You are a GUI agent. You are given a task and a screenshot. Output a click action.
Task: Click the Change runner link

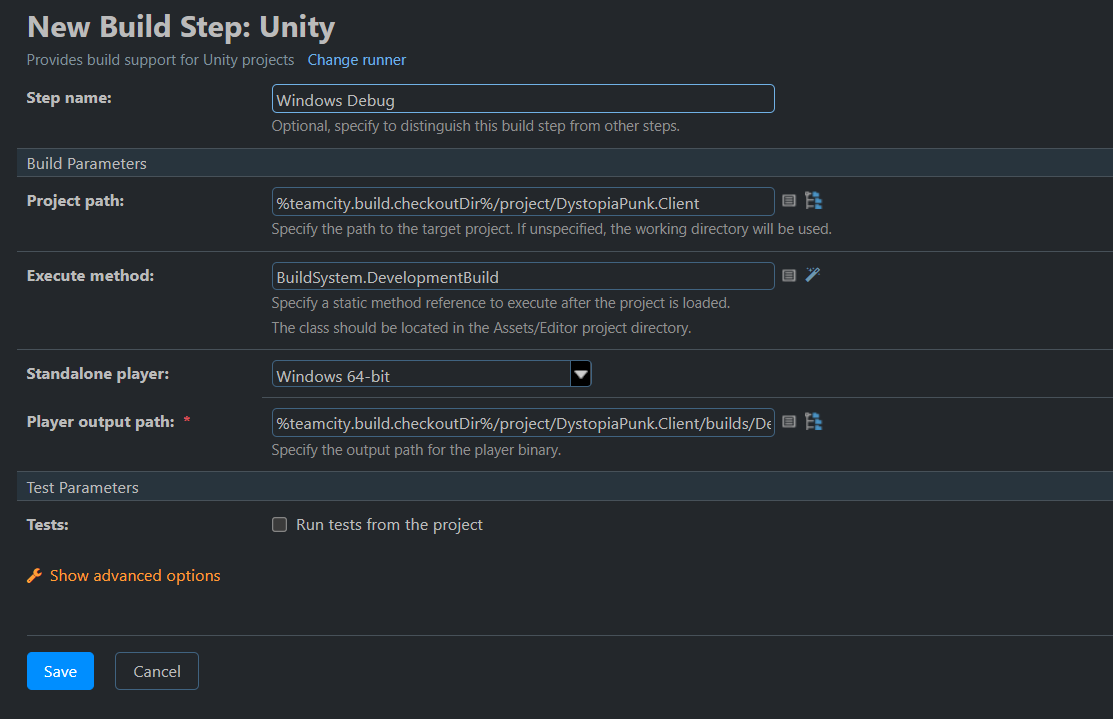[x=356, y=60]
